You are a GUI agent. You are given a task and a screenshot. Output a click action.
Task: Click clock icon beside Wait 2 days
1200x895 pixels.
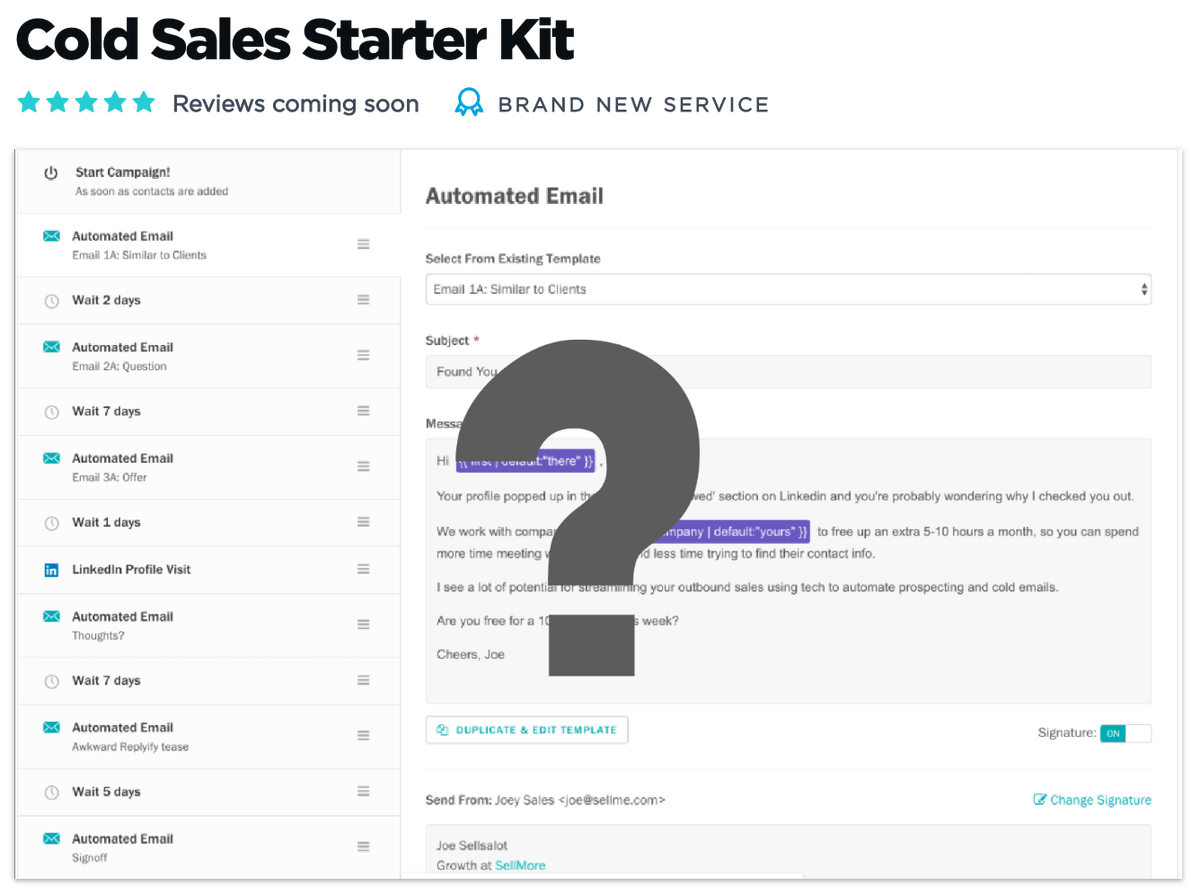click(51, 300)
